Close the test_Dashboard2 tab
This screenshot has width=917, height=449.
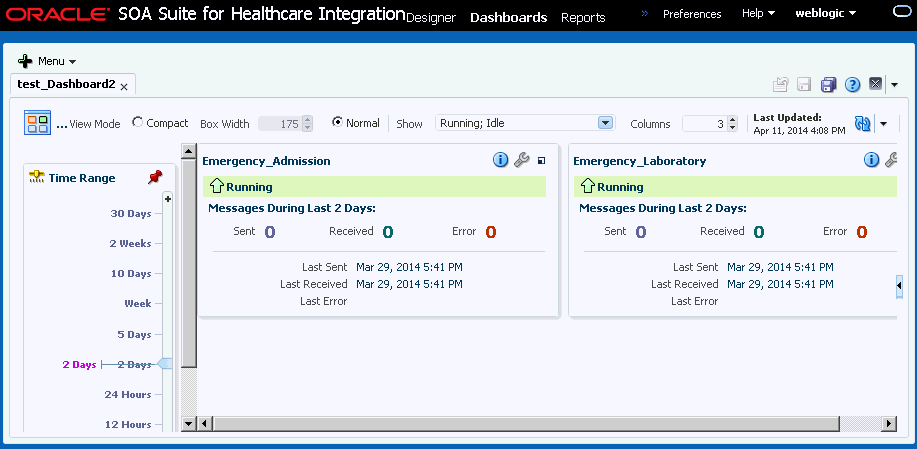tap(124, 87)
